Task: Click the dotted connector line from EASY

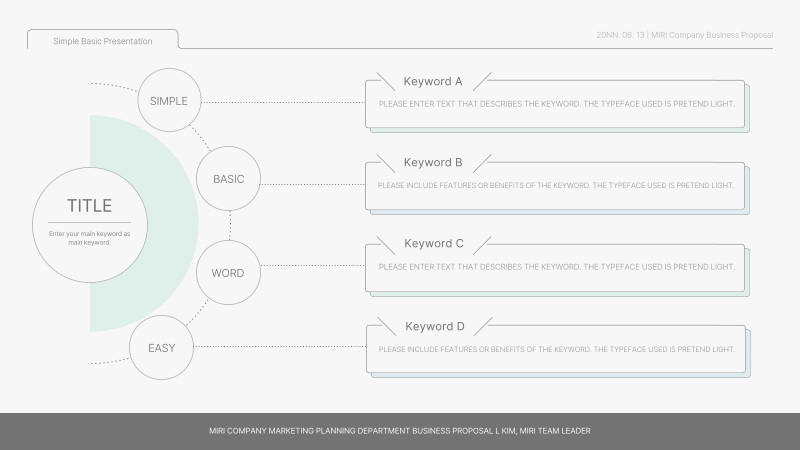Action: point(280,346)
